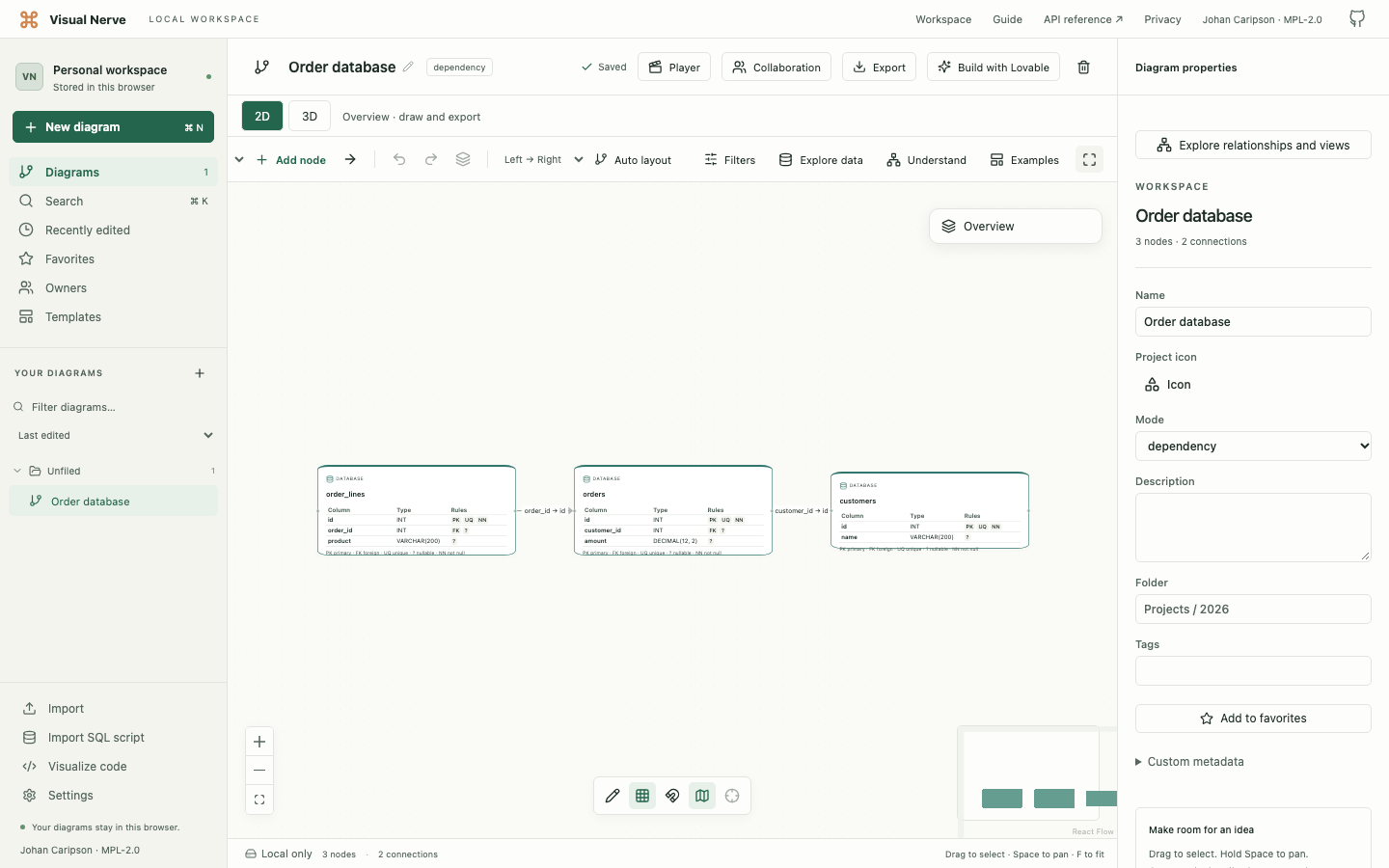Toggle minimap in bottom toolbar

[x=702, y=796]
